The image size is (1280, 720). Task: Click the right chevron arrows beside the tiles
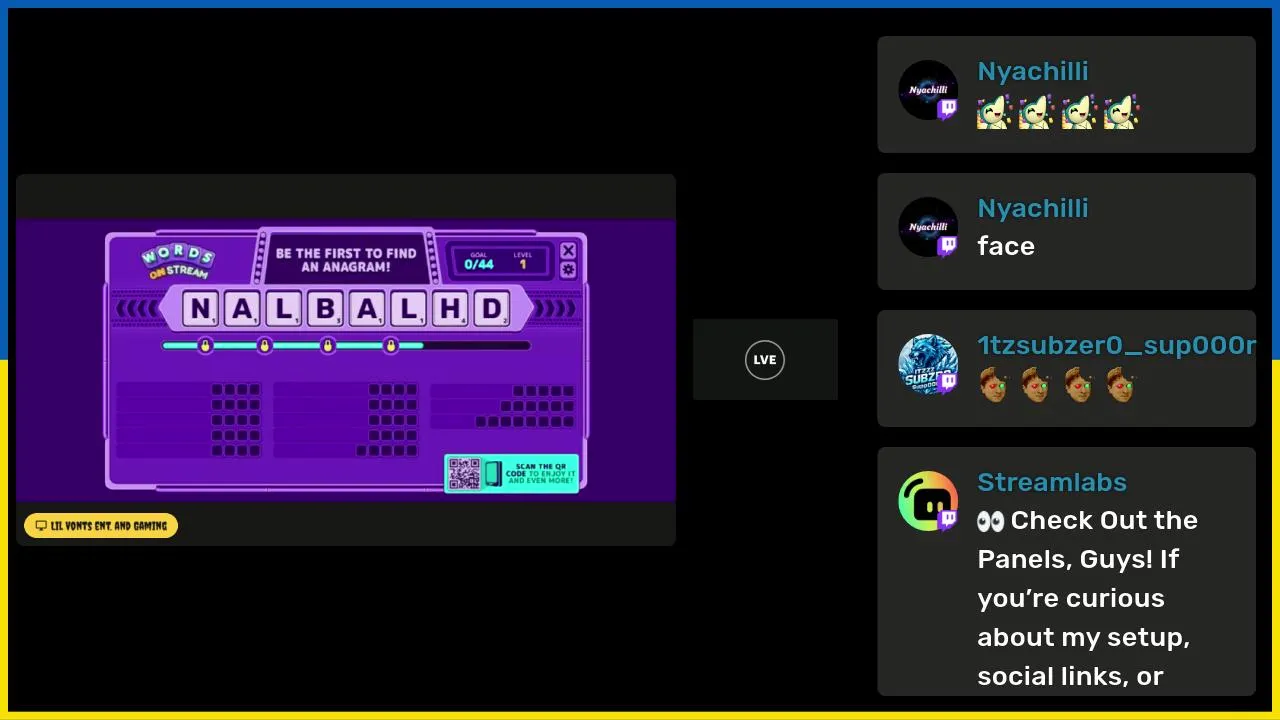[557, 309]
